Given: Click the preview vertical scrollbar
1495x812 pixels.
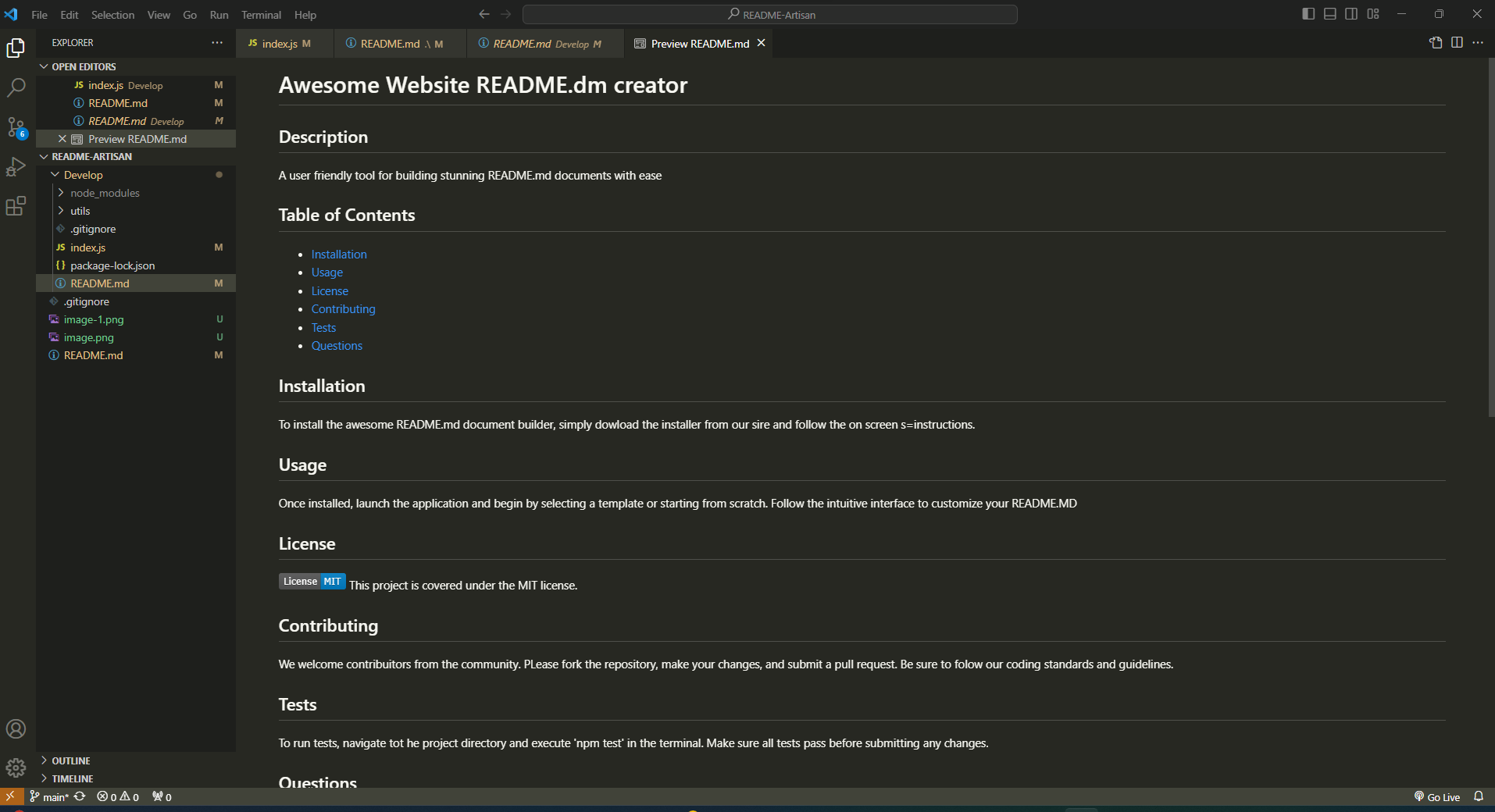Looking at the screenshot, I should point(1490,238).
